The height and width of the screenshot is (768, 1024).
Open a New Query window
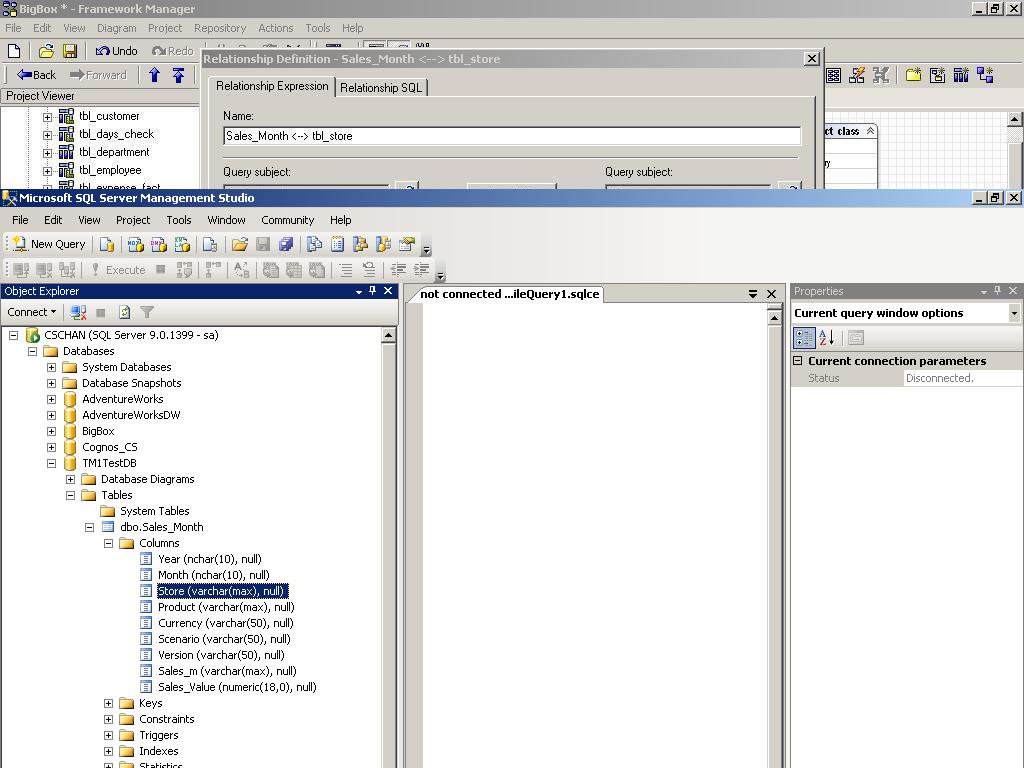[x=47, y=244]
